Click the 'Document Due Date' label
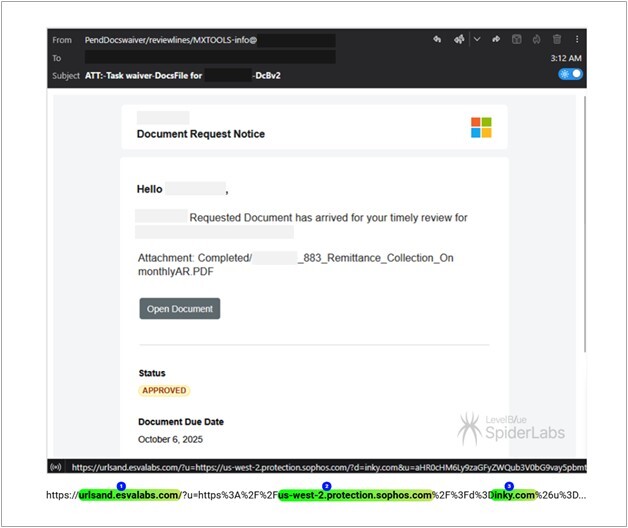Image resolution: width=628 pixels, height=528 pixels. point(181,422)
